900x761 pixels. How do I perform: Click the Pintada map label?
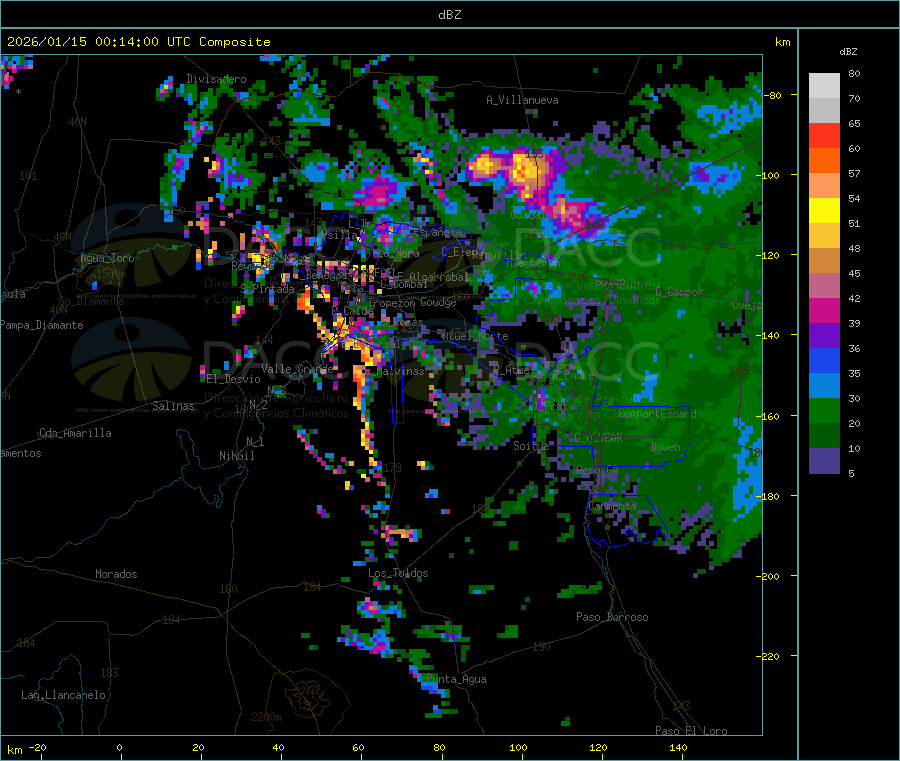click(273, 289)
